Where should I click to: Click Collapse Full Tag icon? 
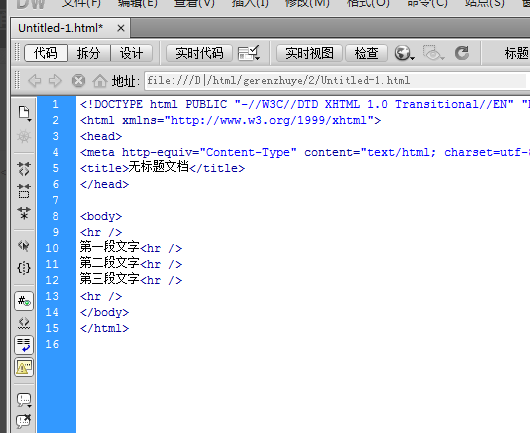[x=24, y=168]
